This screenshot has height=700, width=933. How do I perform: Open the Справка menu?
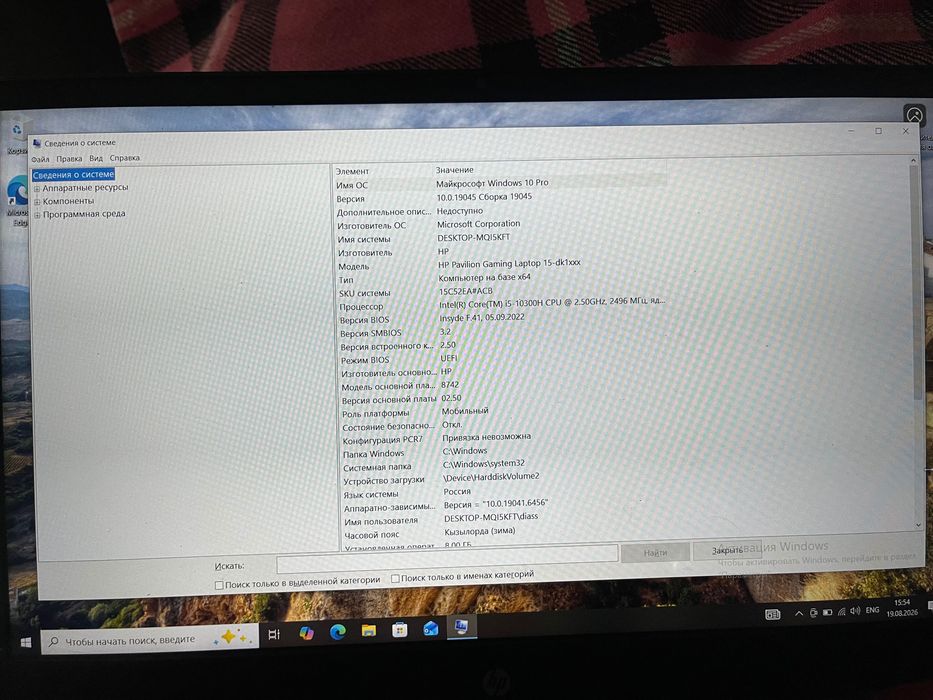pyautogui.click(x=124, y=158)
